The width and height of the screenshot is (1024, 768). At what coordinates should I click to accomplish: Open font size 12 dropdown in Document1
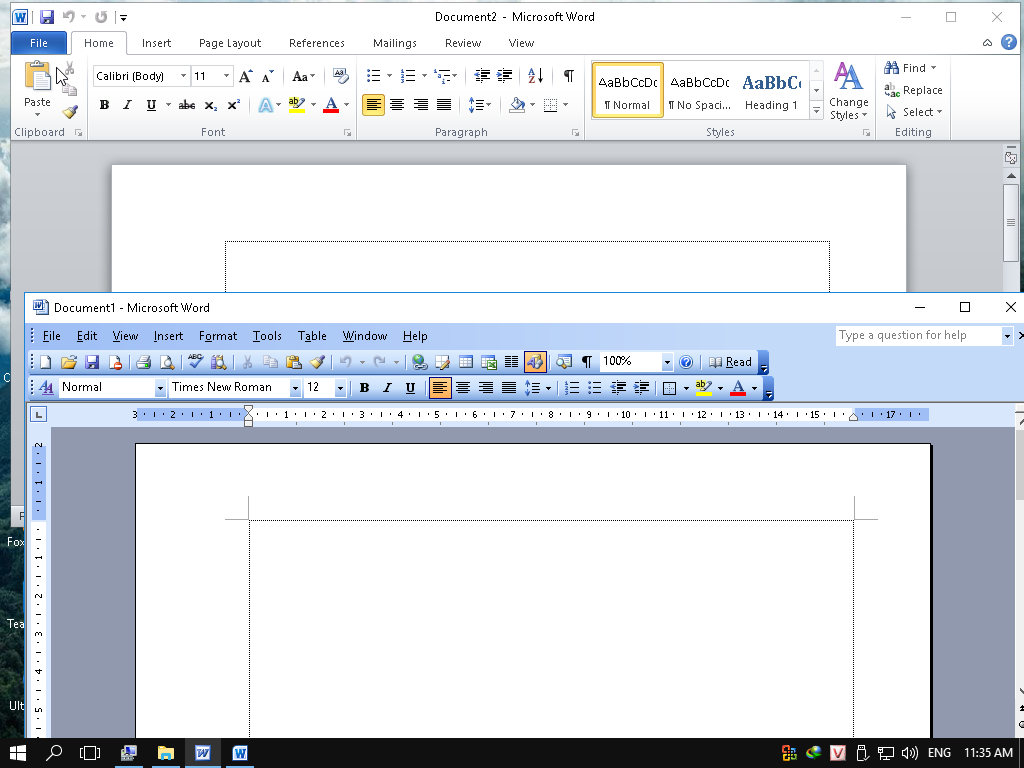[x=340, y=388]
